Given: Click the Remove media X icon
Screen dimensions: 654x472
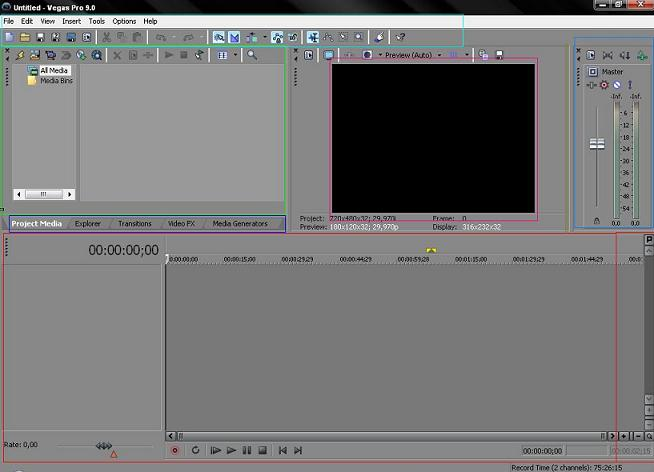Looking at the screenshot, I should [x=117, y=55].
